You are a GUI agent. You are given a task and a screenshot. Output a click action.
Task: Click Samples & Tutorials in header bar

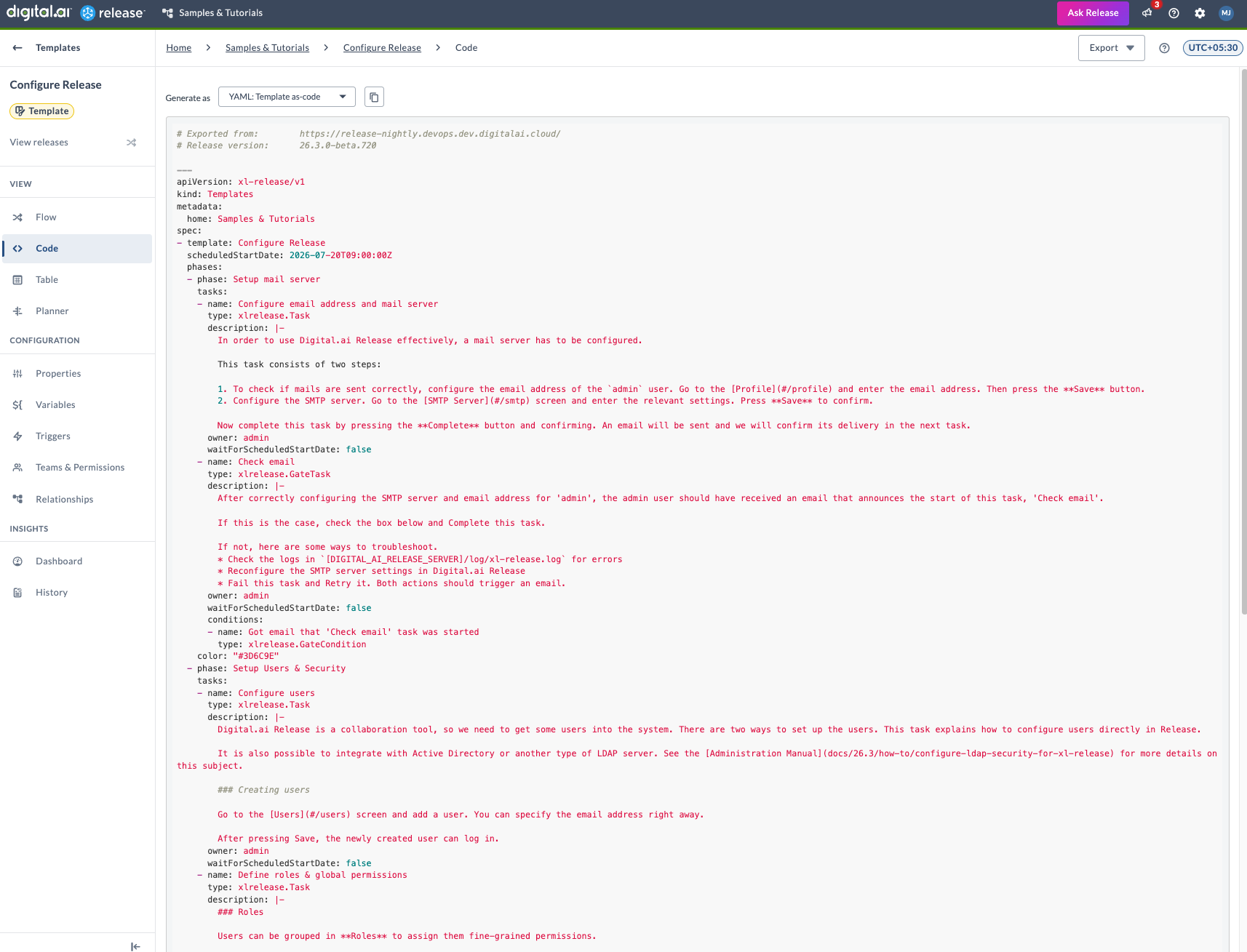(220, 13)
